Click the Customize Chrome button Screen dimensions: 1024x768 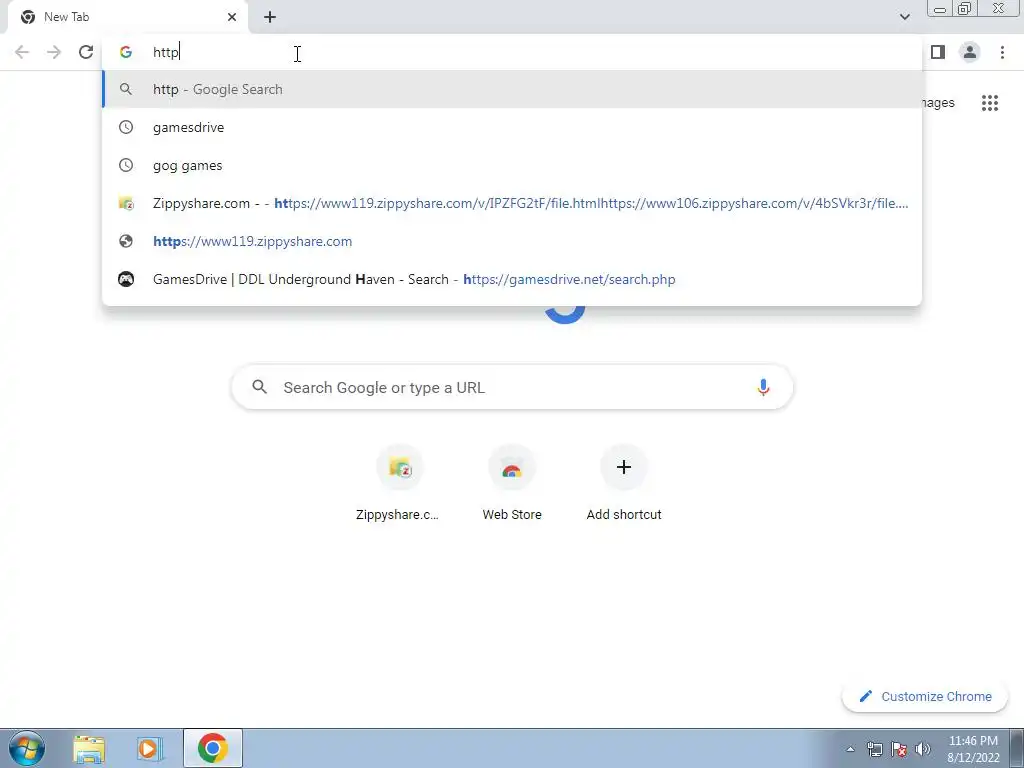click(925, 696)
